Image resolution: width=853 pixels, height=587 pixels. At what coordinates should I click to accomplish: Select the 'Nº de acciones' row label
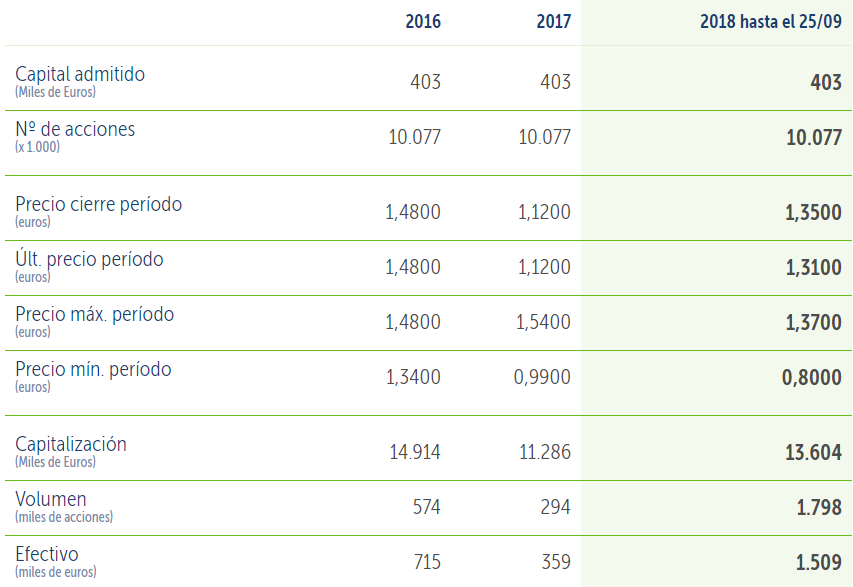click(75, 130)
